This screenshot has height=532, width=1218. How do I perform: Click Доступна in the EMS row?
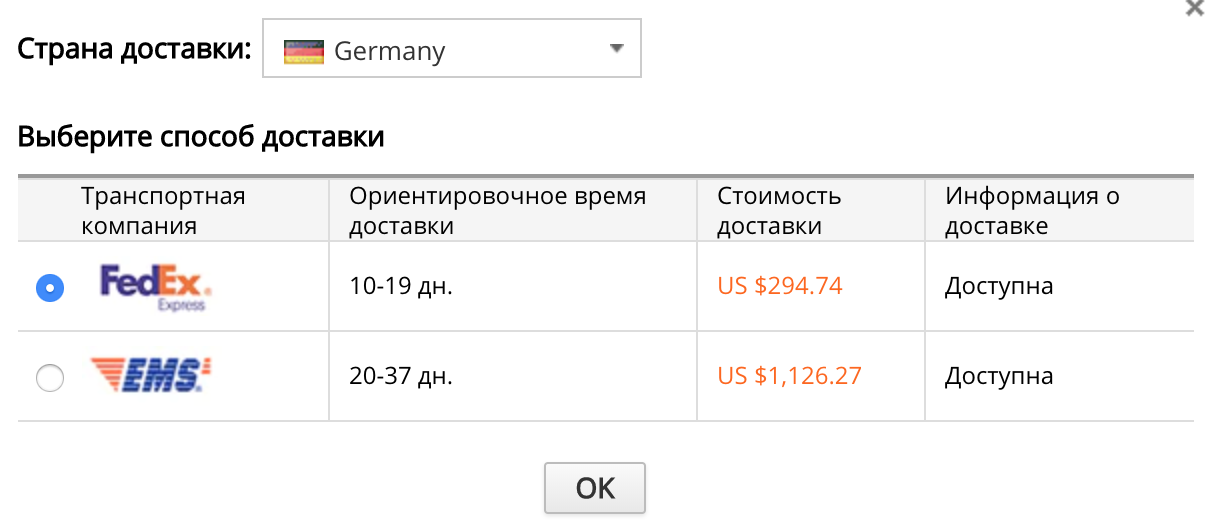(x=999, y=377)
